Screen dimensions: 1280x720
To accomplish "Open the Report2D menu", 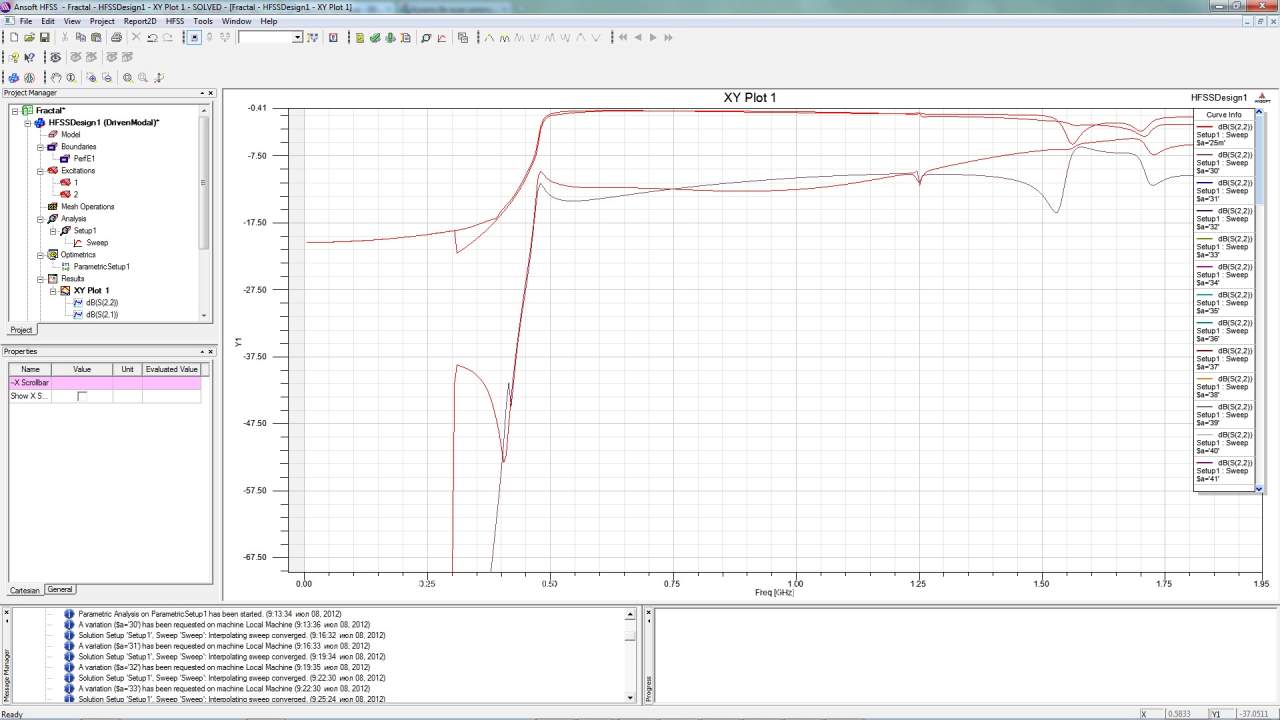I will coord(139,21).
